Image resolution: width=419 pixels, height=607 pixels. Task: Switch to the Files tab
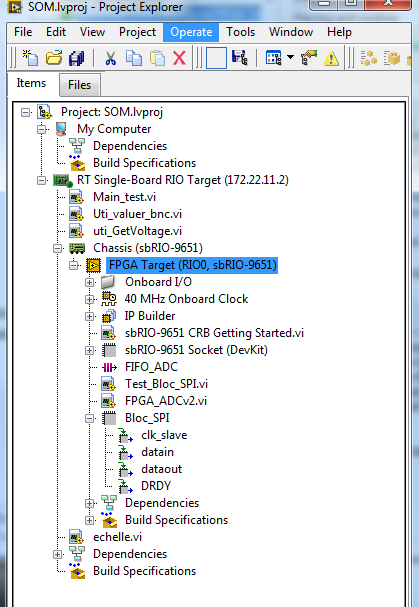coord(79,85)
